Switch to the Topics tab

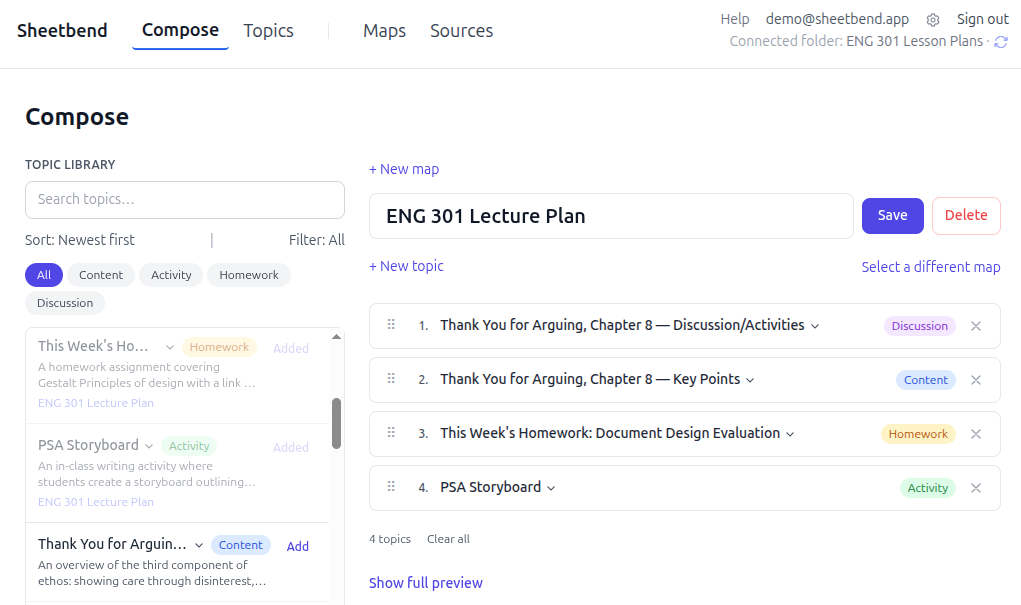268,31
